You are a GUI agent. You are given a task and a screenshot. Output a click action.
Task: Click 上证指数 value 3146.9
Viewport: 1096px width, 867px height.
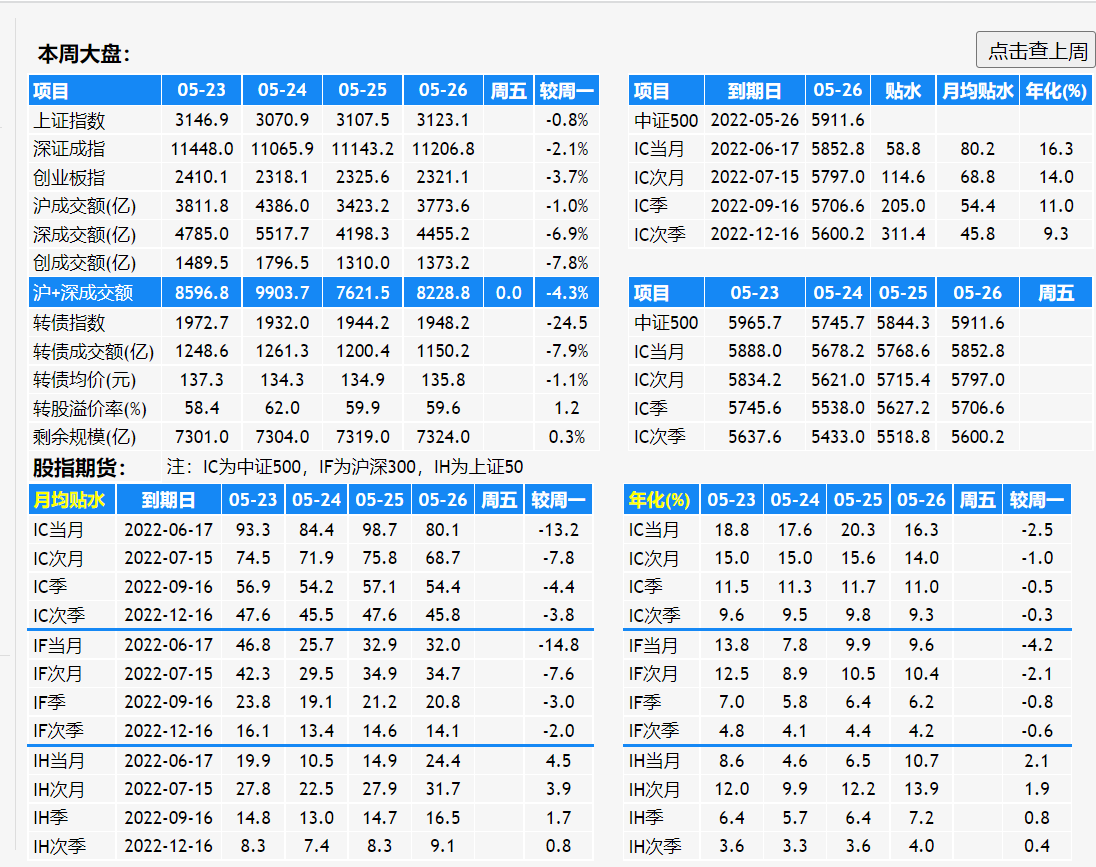tap(201, 120)
